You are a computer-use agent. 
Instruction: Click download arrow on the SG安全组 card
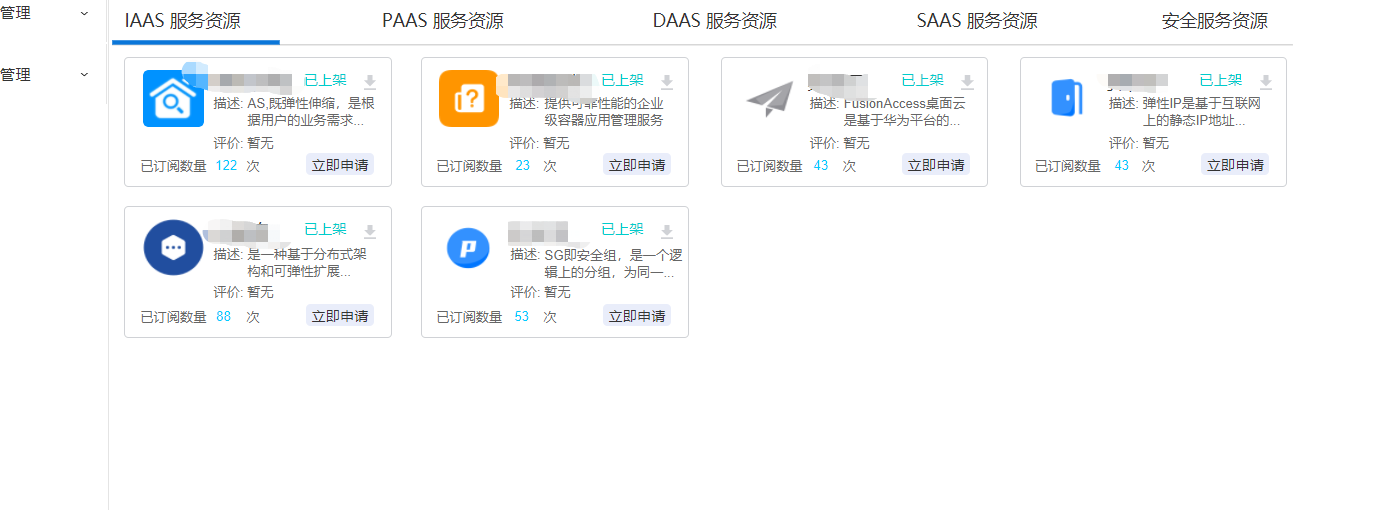point(667,231)
